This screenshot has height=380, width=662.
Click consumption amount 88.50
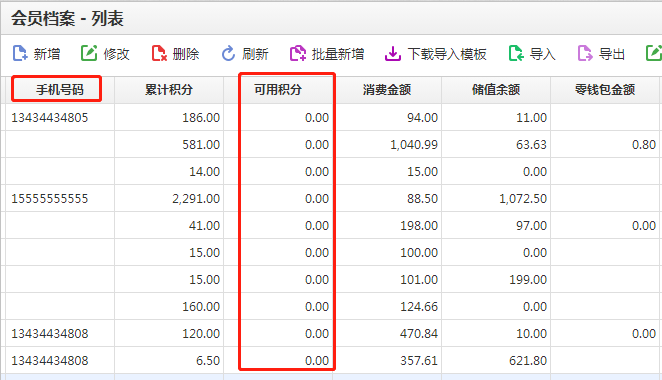tap(422, 198)
